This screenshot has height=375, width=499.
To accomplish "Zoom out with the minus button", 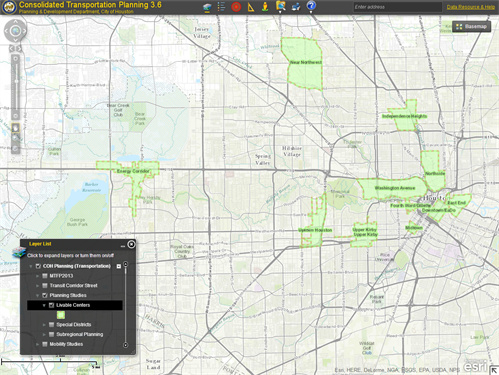I will 16,116.
